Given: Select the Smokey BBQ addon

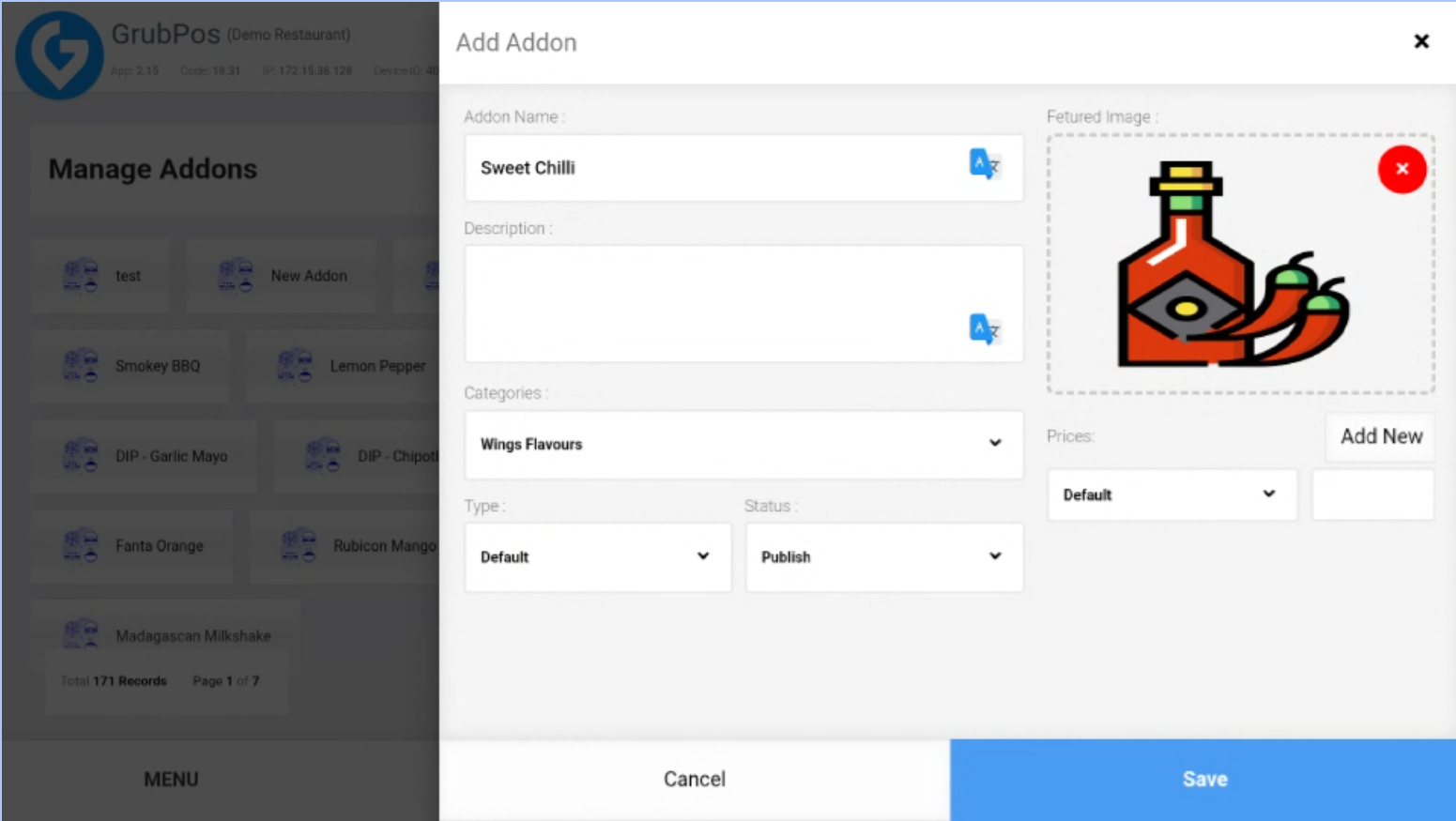Looking at the screenshot, I should pos(130,366).
